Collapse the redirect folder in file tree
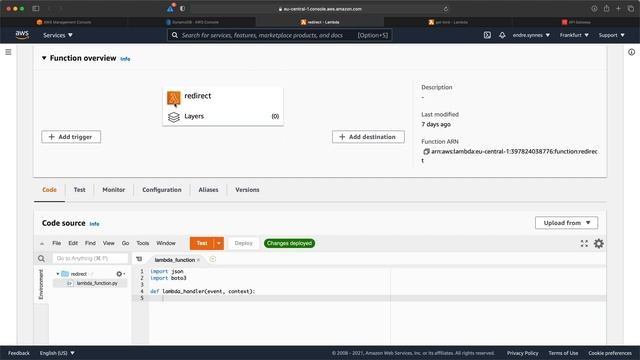The image size is (640, 360). pyautogui.click(x=58, y=274)
